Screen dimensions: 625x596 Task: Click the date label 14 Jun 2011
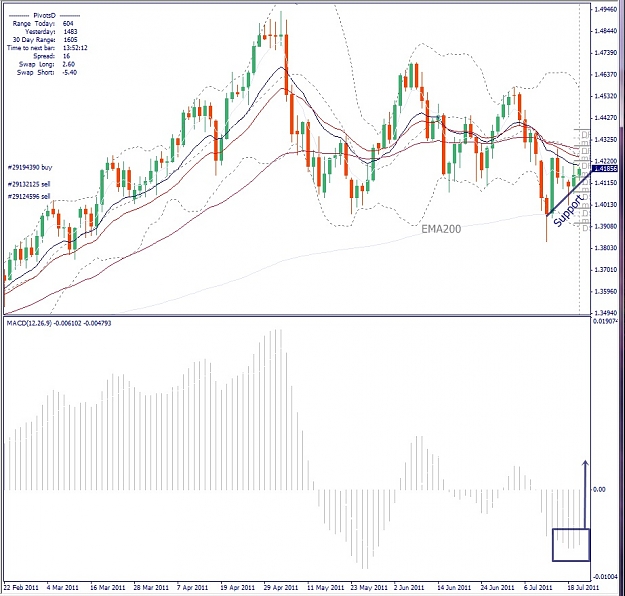pyautogui.click(x=454, y=588)
